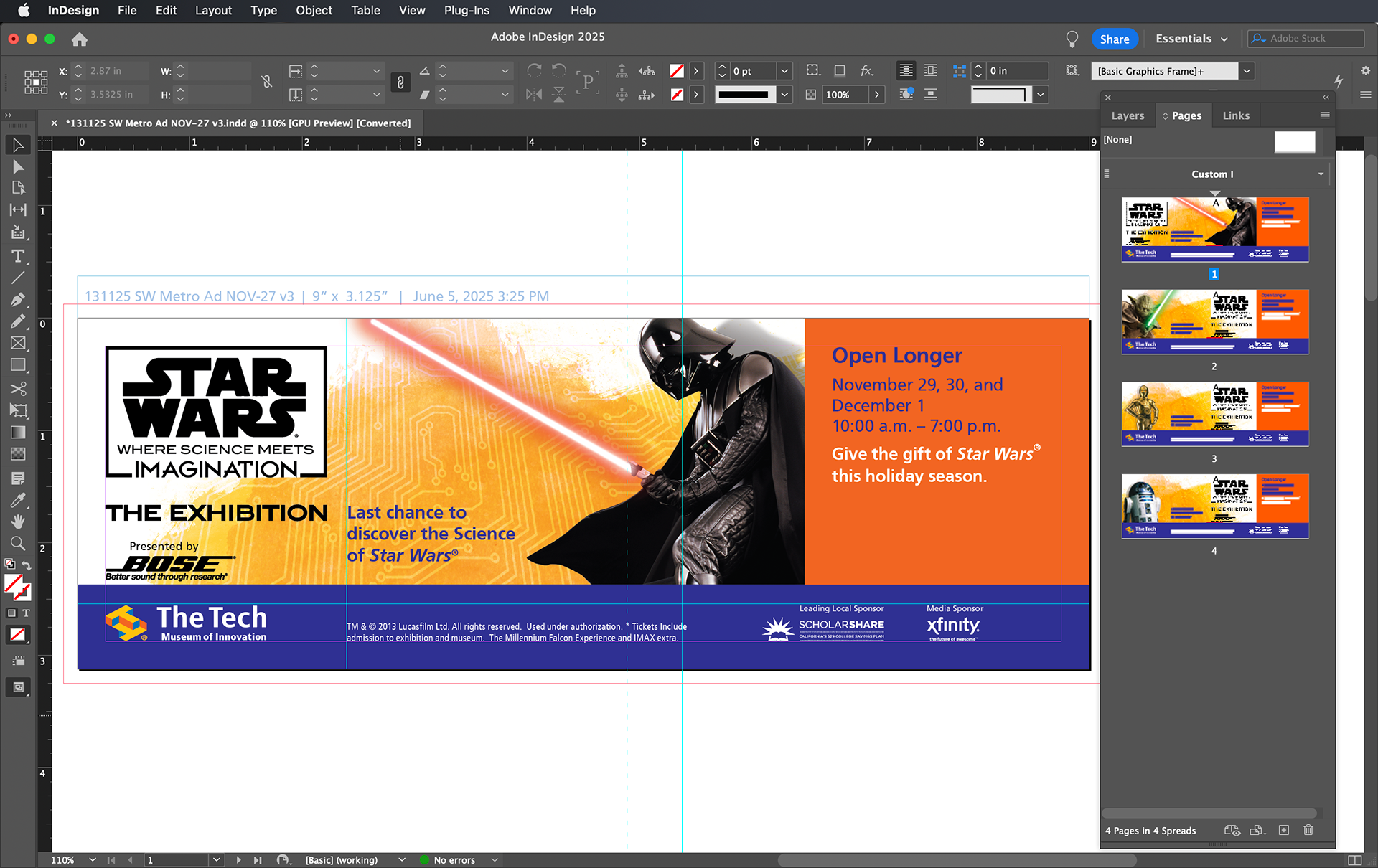
Task: Toggle the no text wrap button
Action: pos(906,70)
